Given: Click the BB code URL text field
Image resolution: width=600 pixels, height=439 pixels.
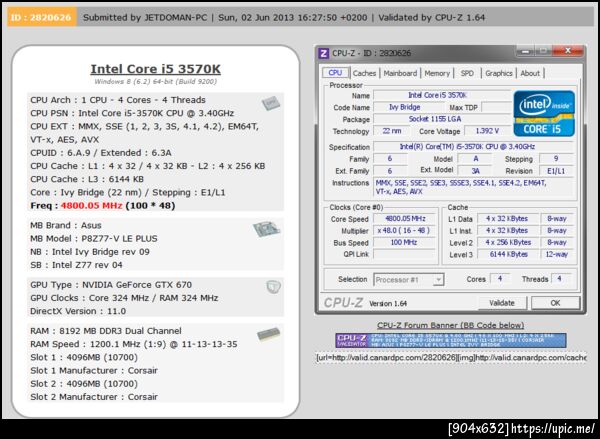Looking at the screenshot, I should pyautogui.click(x=451, y=357).
